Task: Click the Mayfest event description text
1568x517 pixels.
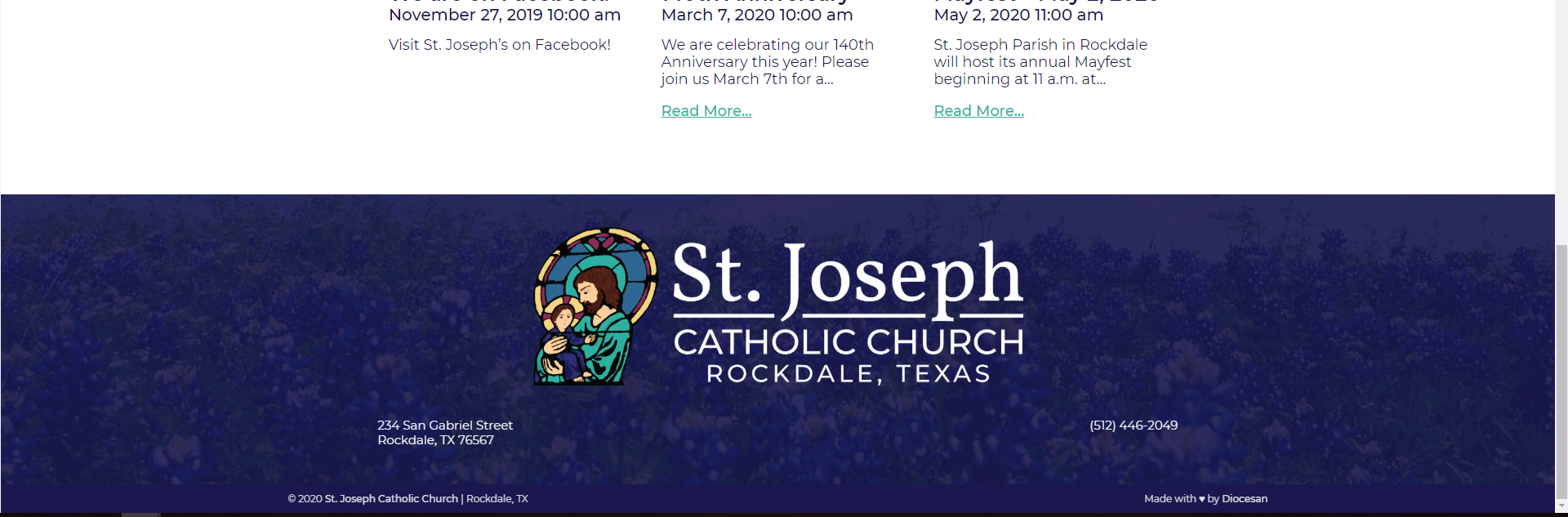Action: point(1040,62)
